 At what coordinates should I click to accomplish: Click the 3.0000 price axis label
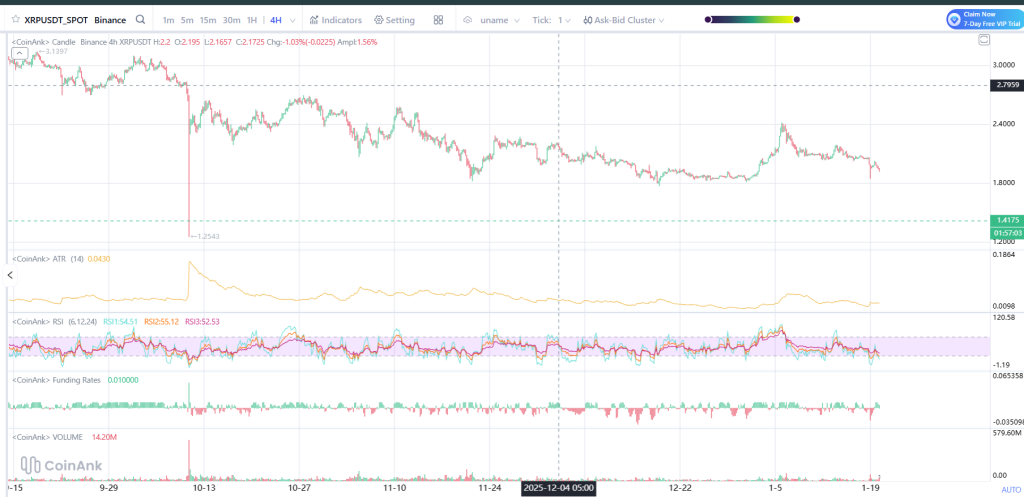point(1006,65)
